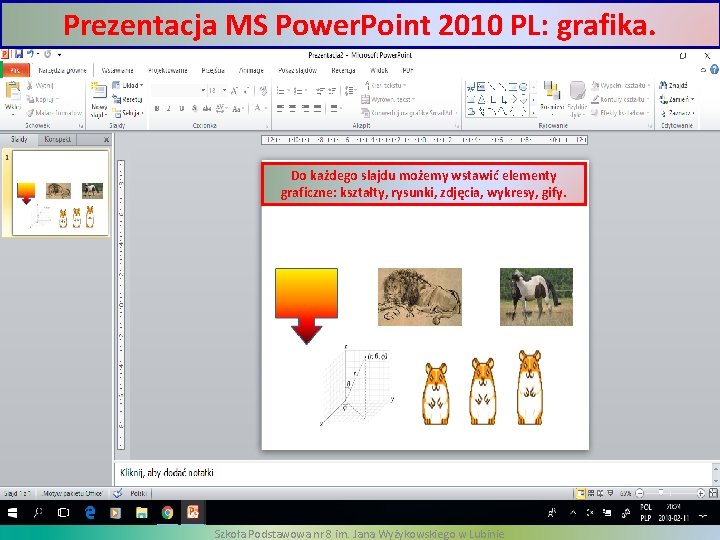This screenshot has width=720, height=540.
Task: Pick the oval shape in the gallery
Action: pos(523,86)
